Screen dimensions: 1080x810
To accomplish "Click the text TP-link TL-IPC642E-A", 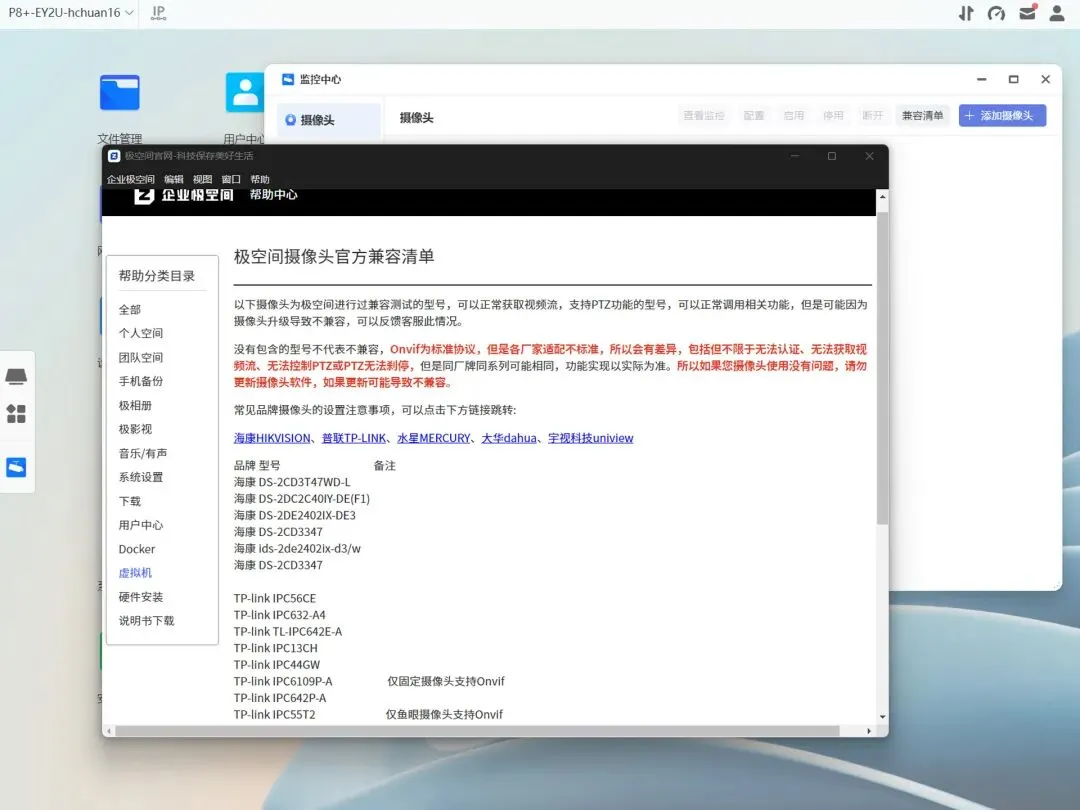I will tap(288, 632).
